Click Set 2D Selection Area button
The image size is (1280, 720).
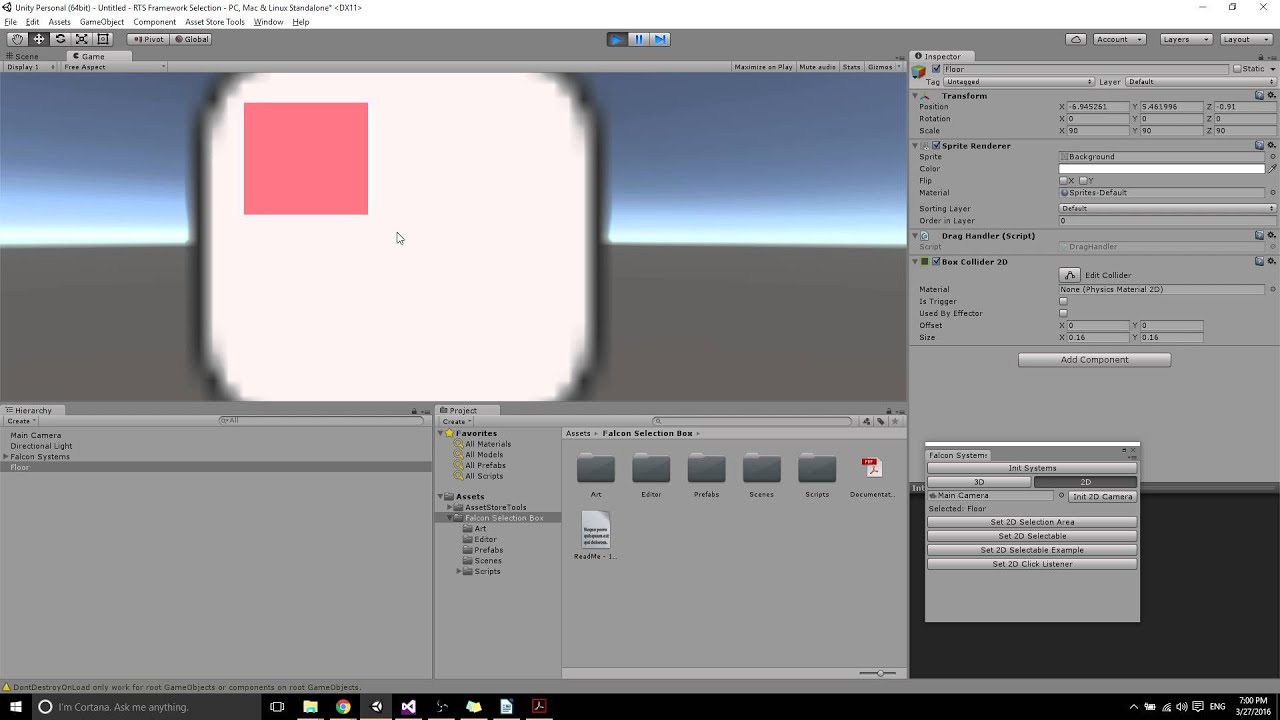(1032, 522)
